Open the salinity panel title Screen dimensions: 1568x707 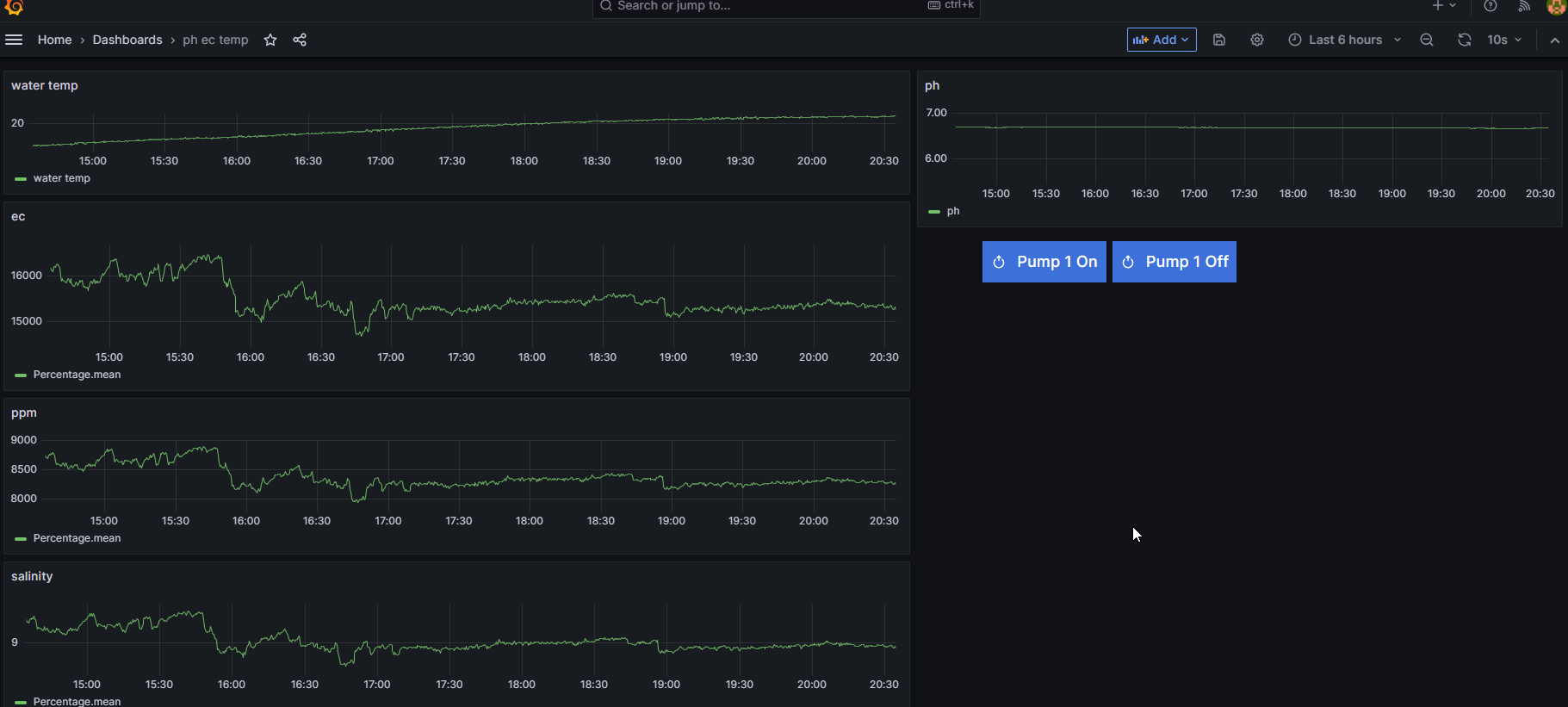32,576
